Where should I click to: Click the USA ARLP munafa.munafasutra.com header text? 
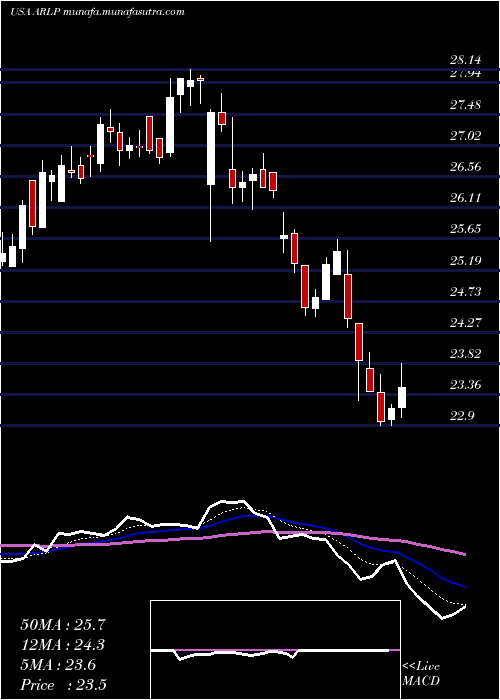(x=97, y=12)
